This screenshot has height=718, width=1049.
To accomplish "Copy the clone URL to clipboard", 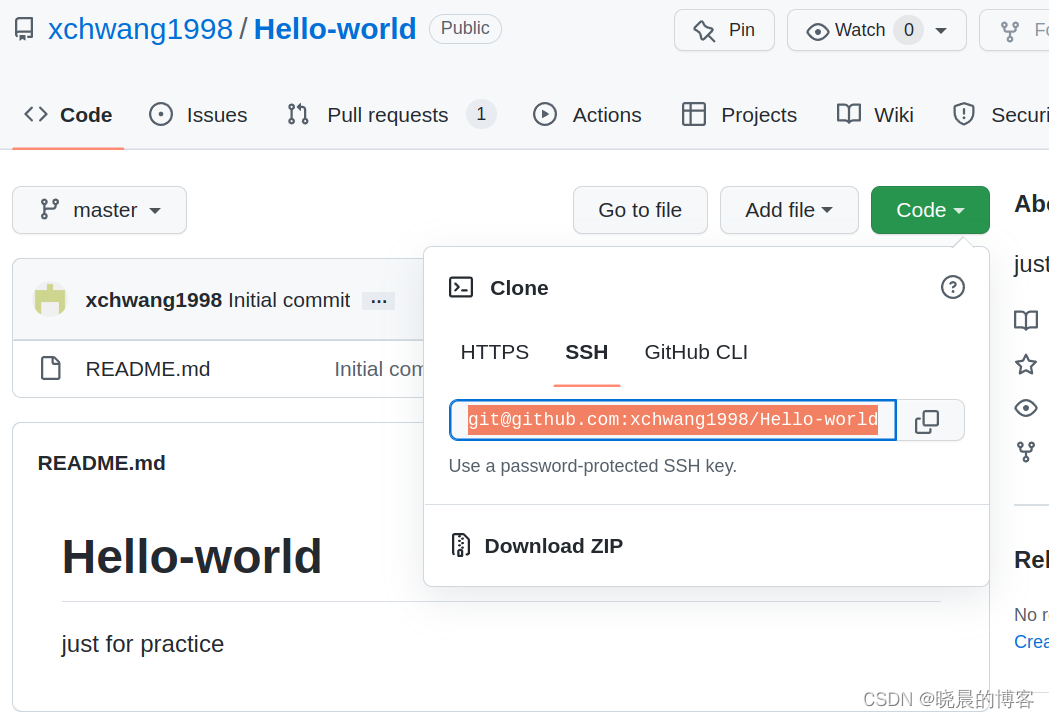I will point(929,420).
